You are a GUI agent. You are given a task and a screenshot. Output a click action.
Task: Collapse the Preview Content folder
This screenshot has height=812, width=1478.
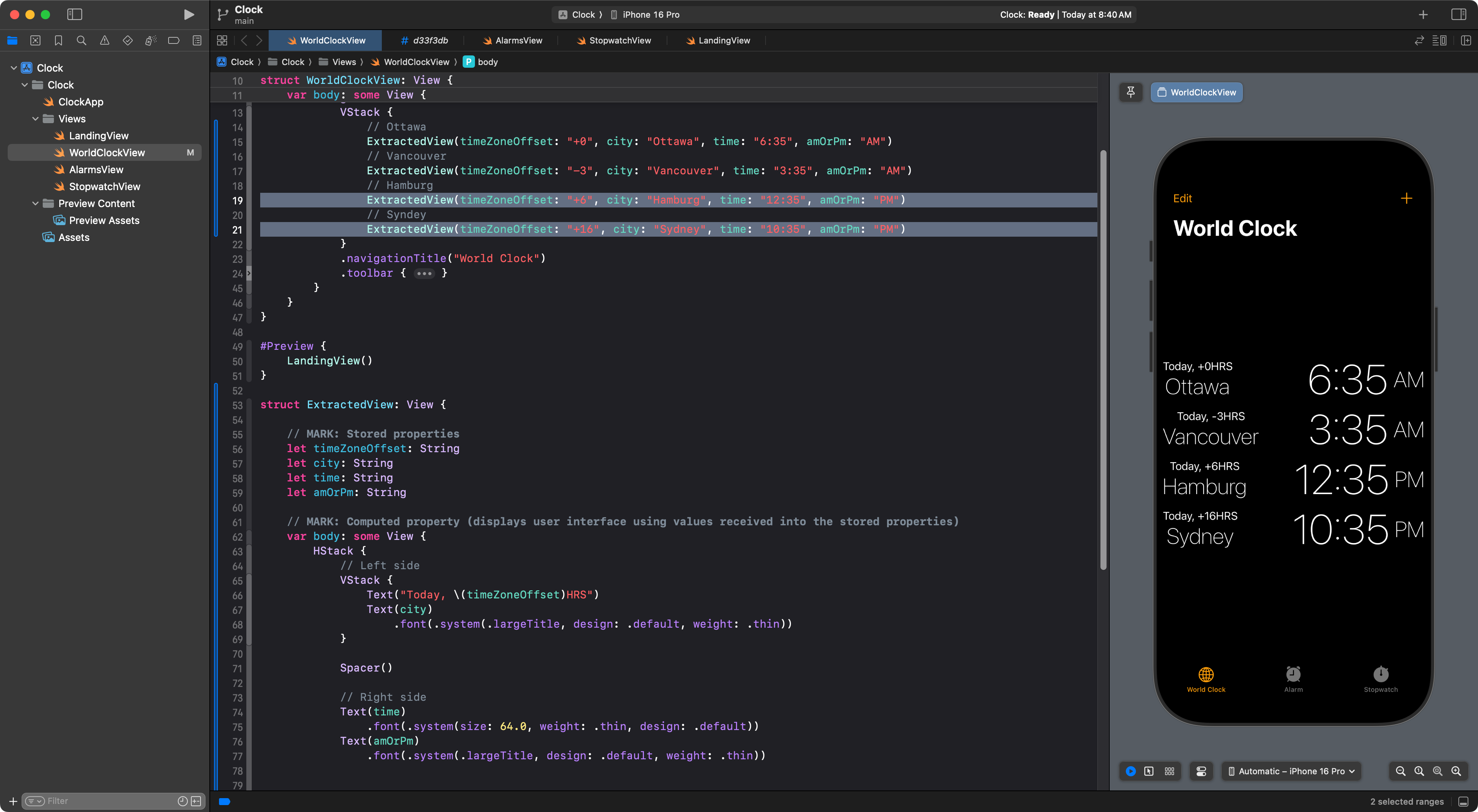pos(35,203)
